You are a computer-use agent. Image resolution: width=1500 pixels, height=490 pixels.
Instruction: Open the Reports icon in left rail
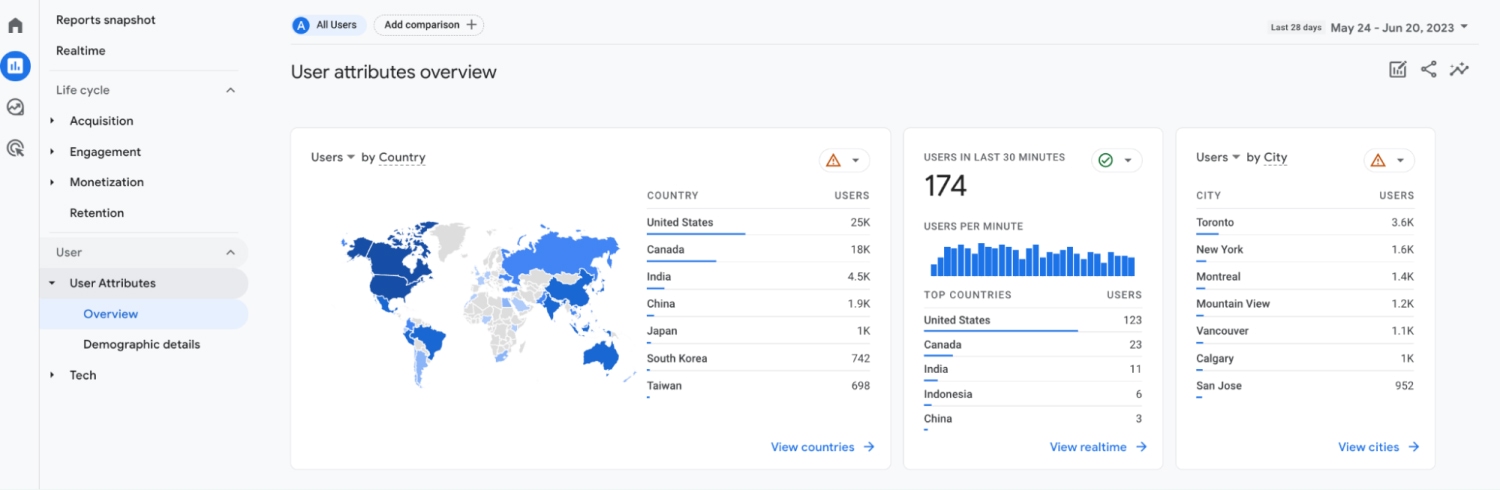point(15,66)
